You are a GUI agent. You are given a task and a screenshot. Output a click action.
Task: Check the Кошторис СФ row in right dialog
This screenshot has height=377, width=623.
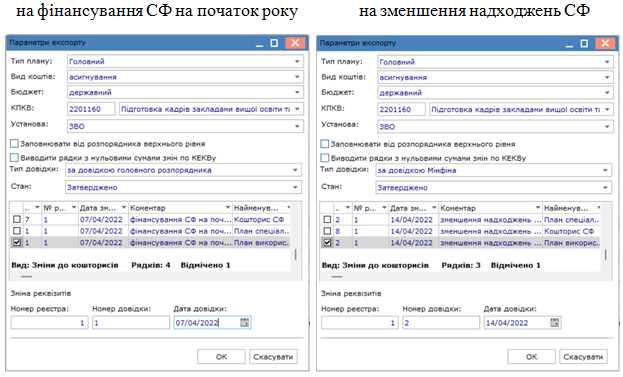tap(327, 231)
